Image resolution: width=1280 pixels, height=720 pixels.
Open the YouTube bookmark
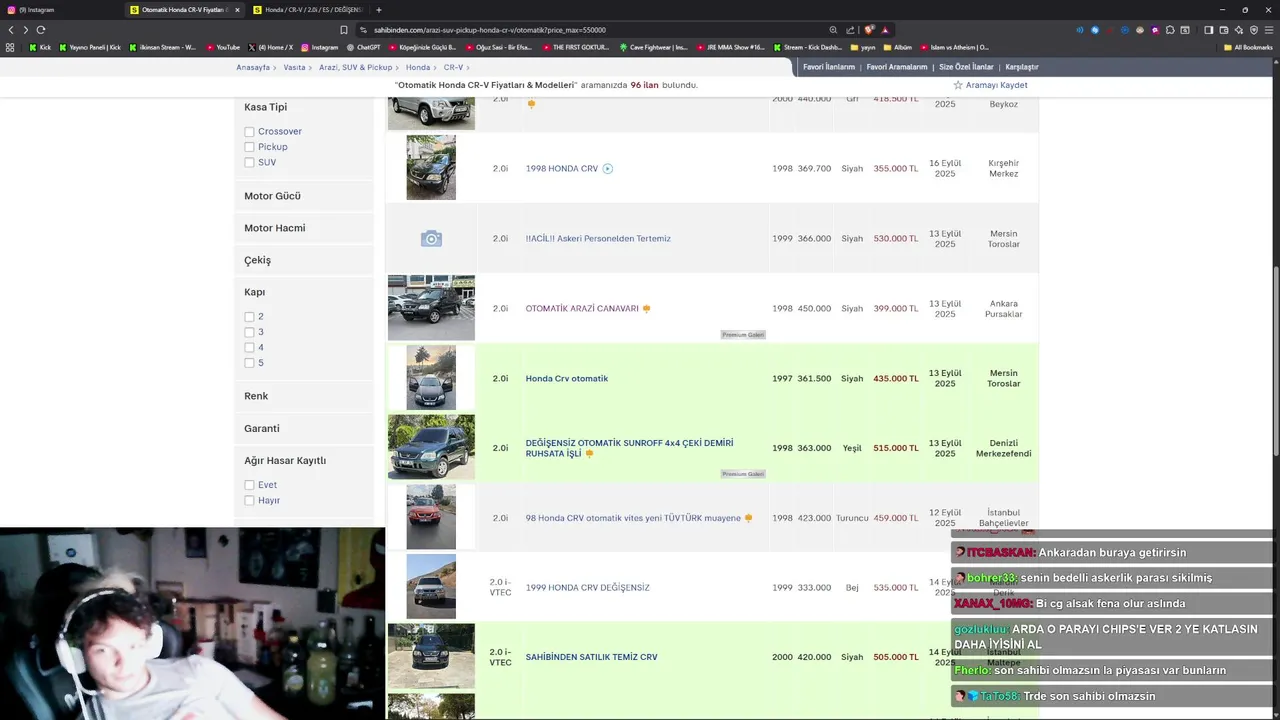point(223,47)
